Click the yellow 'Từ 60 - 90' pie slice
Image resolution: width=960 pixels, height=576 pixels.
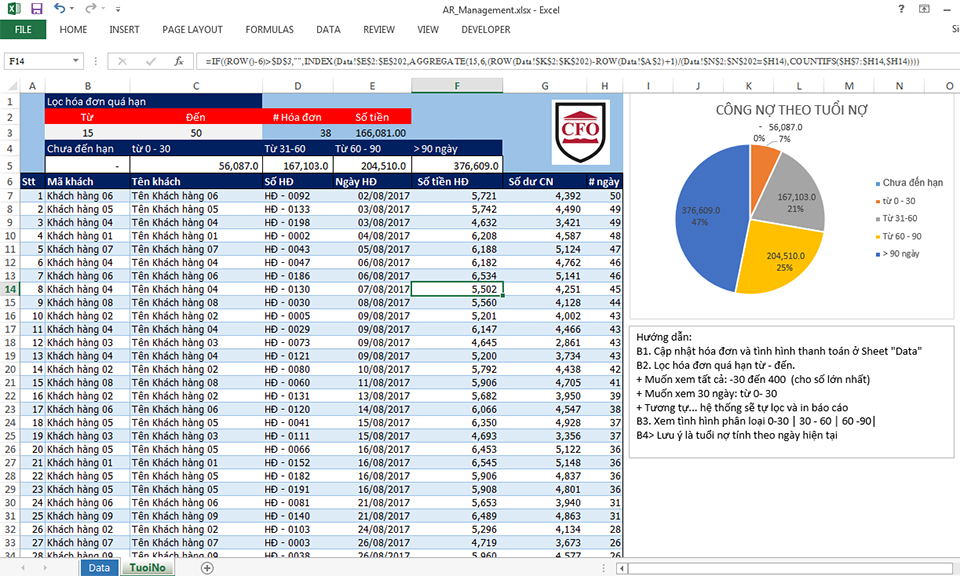(775, 260)
